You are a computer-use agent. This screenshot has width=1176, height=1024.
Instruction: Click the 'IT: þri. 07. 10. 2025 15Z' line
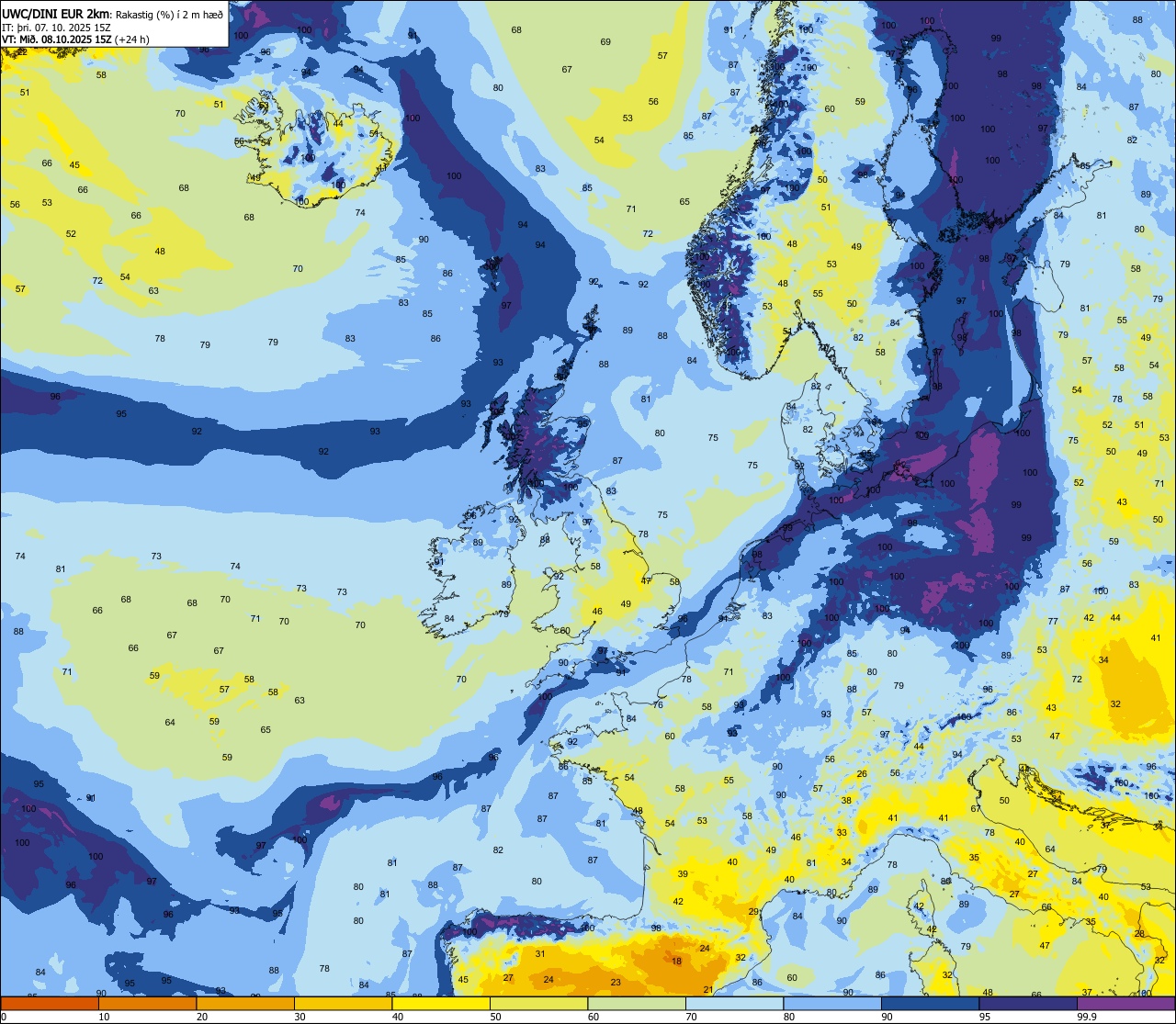click(x=57, y=27)
